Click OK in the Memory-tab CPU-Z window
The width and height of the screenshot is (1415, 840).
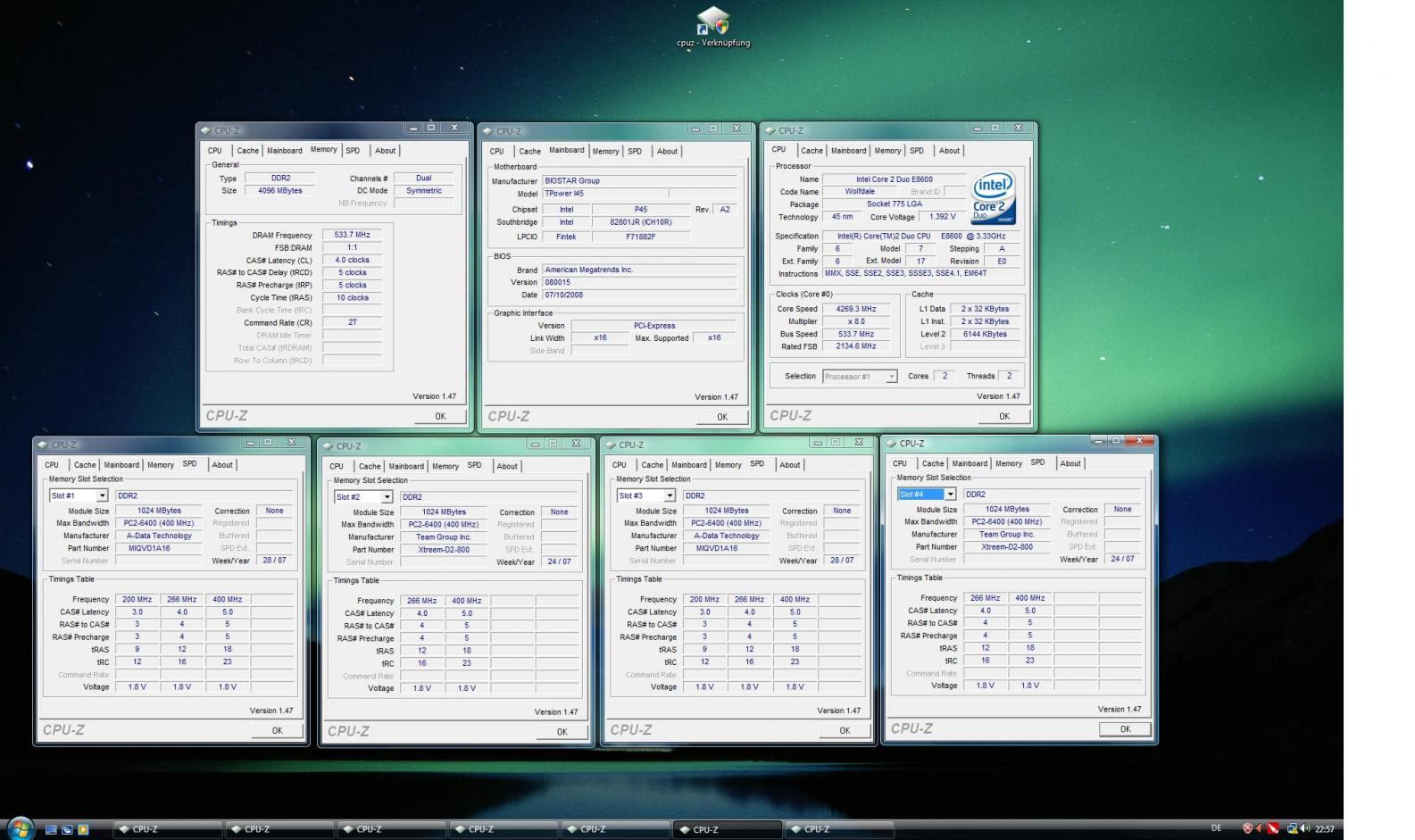tap(440, 416)
